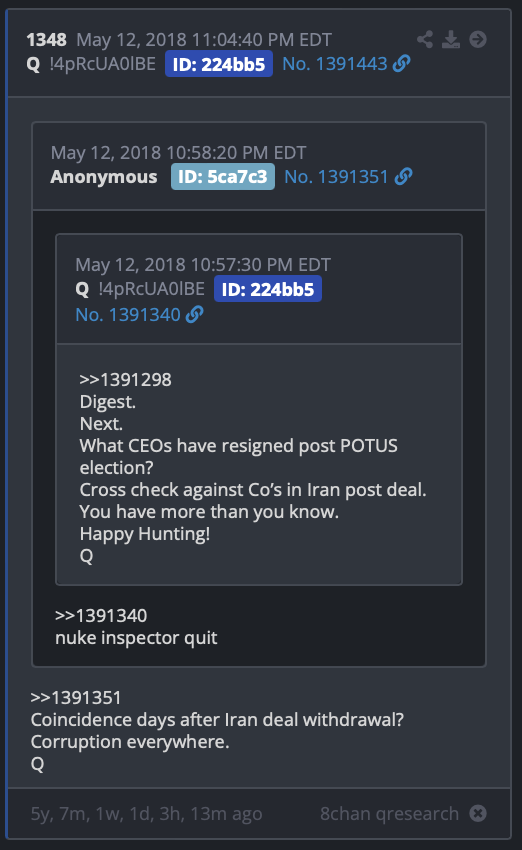This screenshot has height=850, width=522.
Task: Download post 1348 using the download icon
Action: 451,40
